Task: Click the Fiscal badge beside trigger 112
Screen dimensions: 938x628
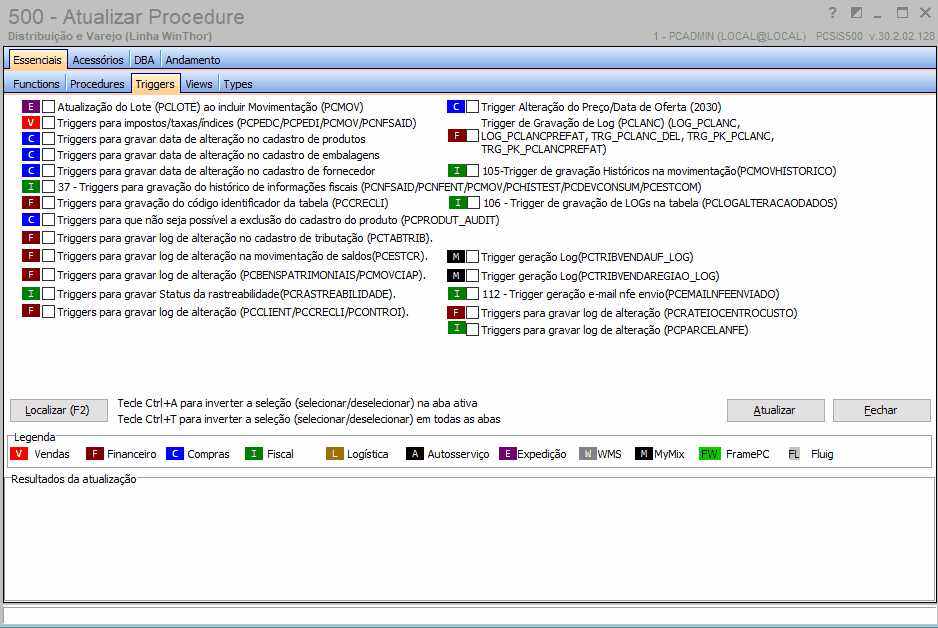Action: (457, 294)
